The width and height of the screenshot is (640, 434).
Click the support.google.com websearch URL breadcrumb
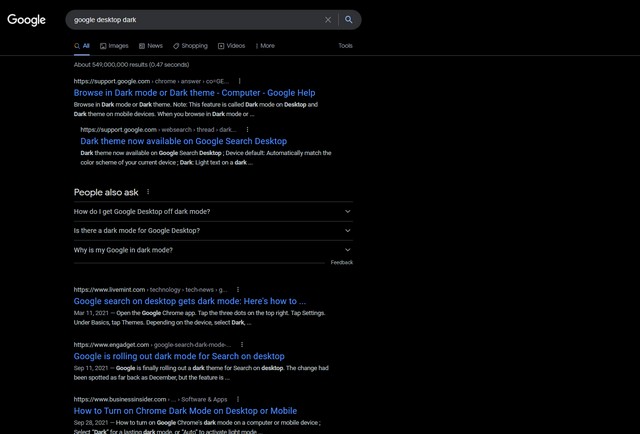pos(158,129)
